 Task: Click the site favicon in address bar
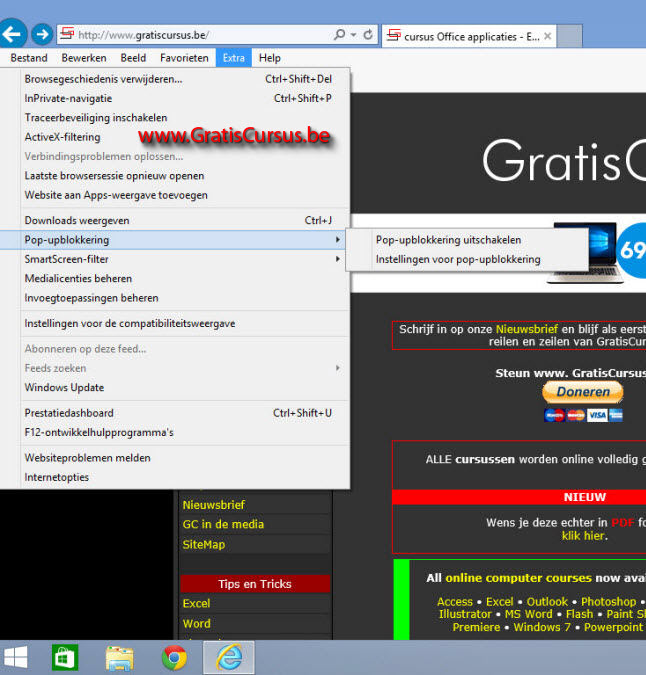click(67, 34)
